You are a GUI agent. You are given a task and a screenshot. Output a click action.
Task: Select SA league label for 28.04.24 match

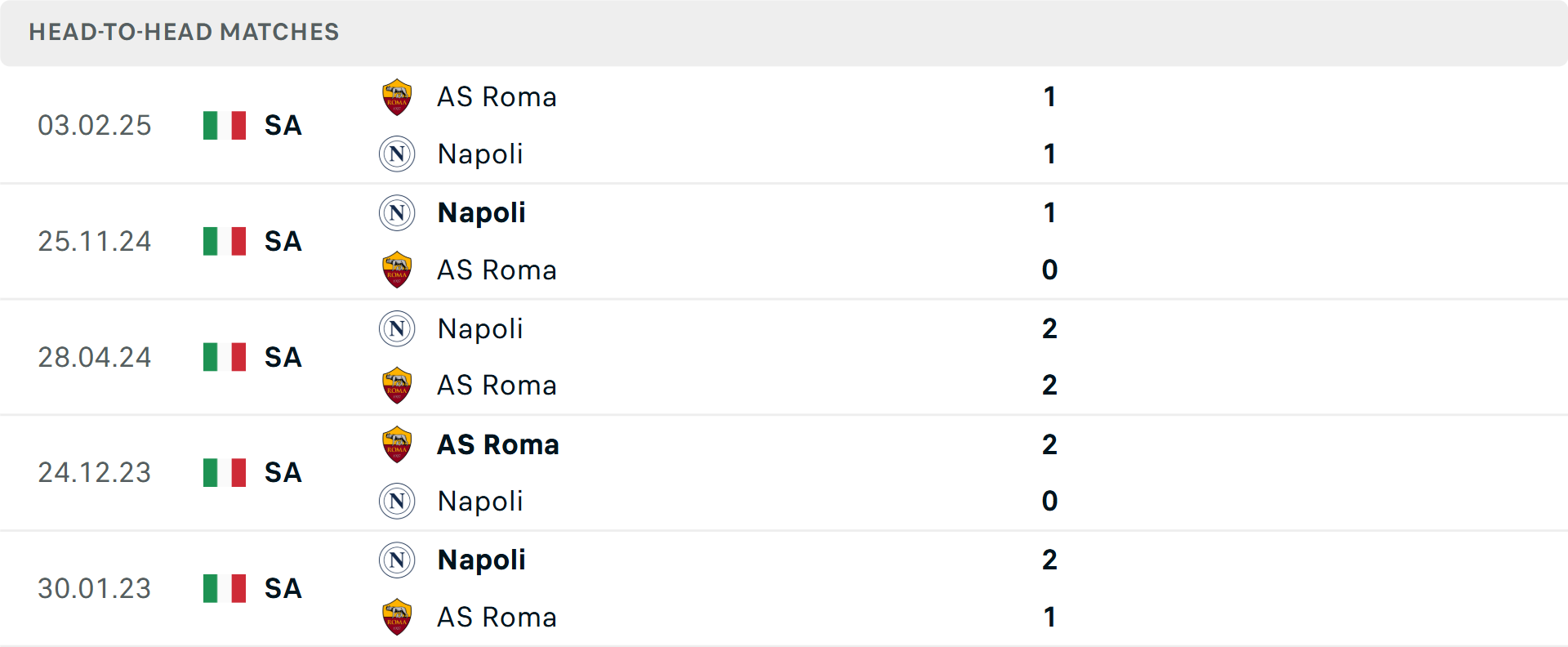(x=283, y=358)
